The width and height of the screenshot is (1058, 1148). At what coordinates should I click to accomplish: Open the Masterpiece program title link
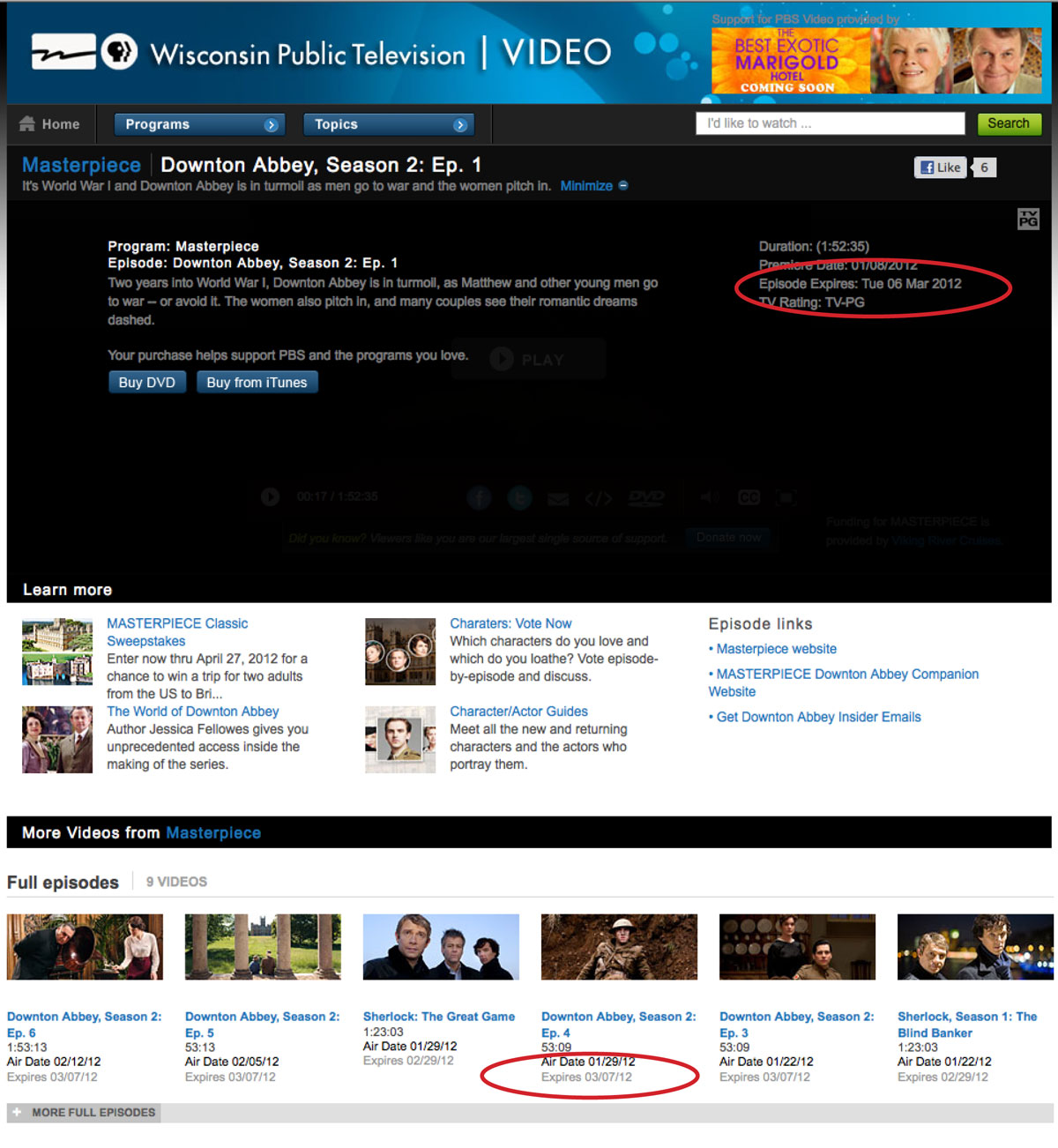pos(81,165)
